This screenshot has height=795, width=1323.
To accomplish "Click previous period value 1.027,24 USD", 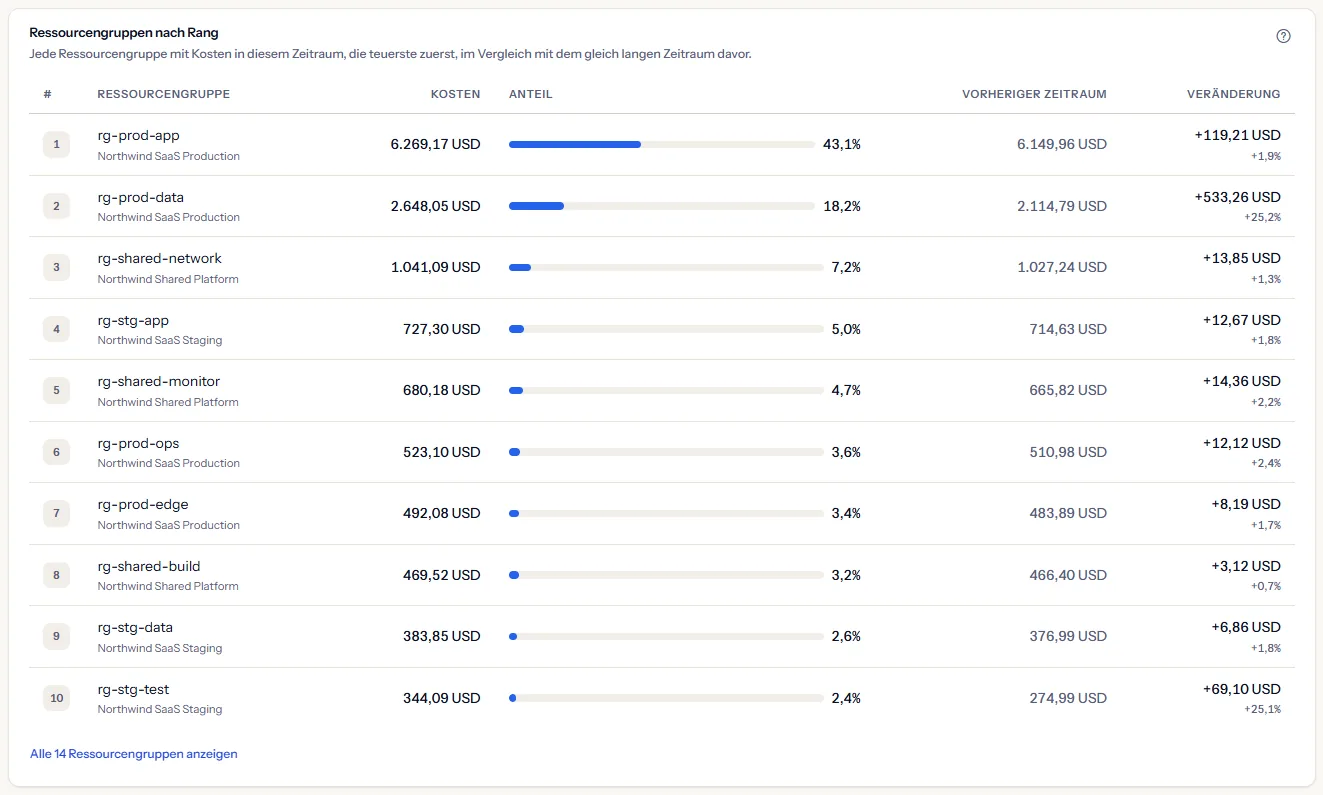I will point(1062,267).
